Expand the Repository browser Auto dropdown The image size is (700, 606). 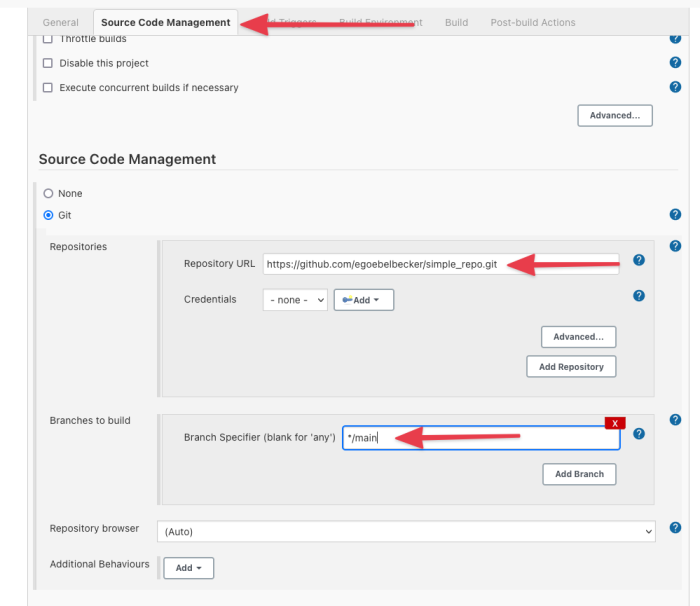coord(406,531)
